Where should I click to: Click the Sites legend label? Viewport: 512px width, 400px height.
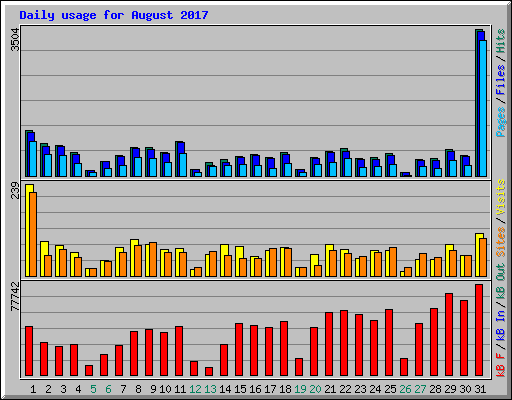pyautogui.click(x=501, y=242)
